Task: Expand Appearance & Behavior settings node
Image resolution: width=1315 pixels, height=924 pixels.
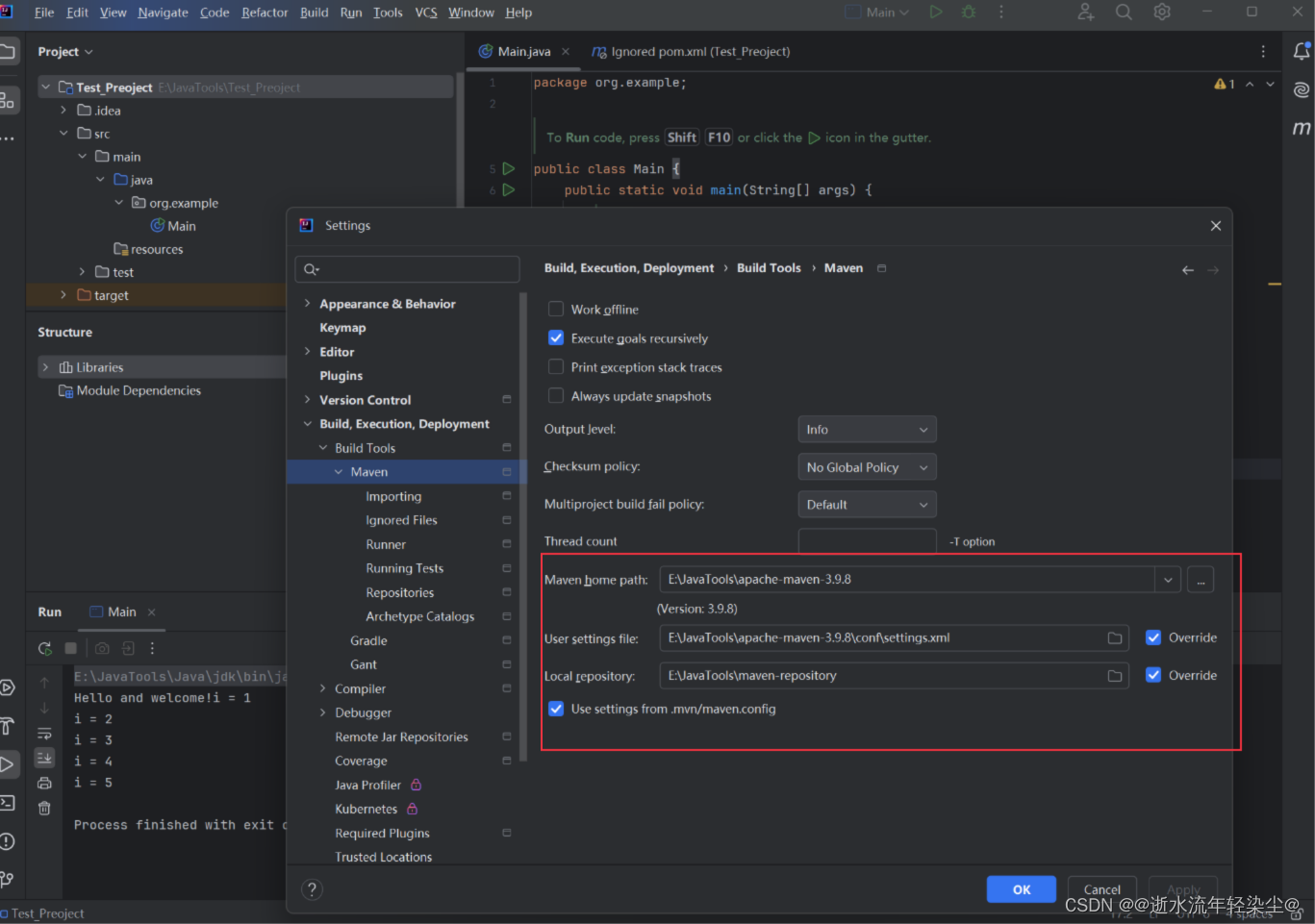Action: [308, 304]
